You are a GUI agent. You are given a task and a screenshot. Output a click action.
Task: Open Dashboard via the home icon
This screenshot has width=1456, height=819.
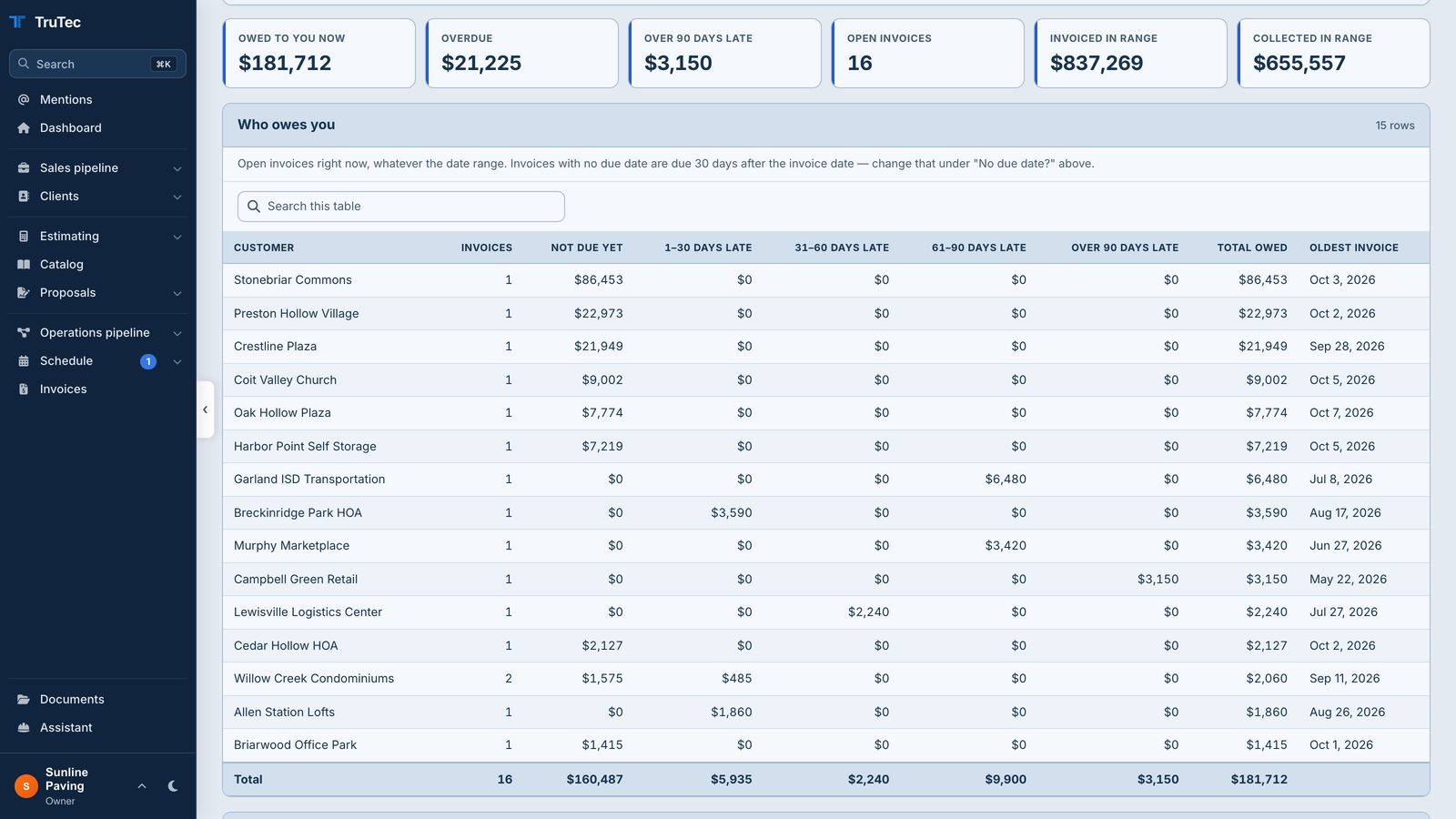tap(24, 127)
